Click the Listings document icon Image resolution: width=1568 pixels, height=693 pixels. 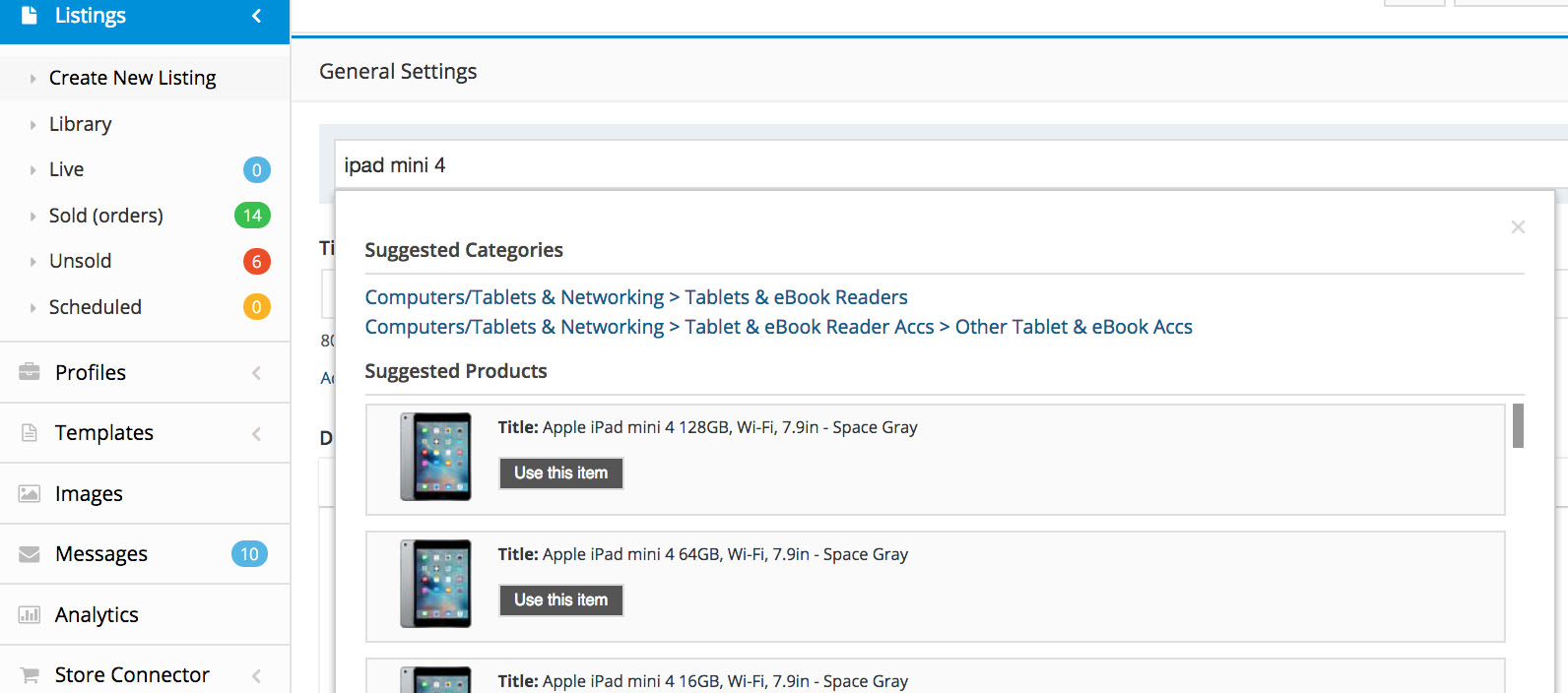30,15
